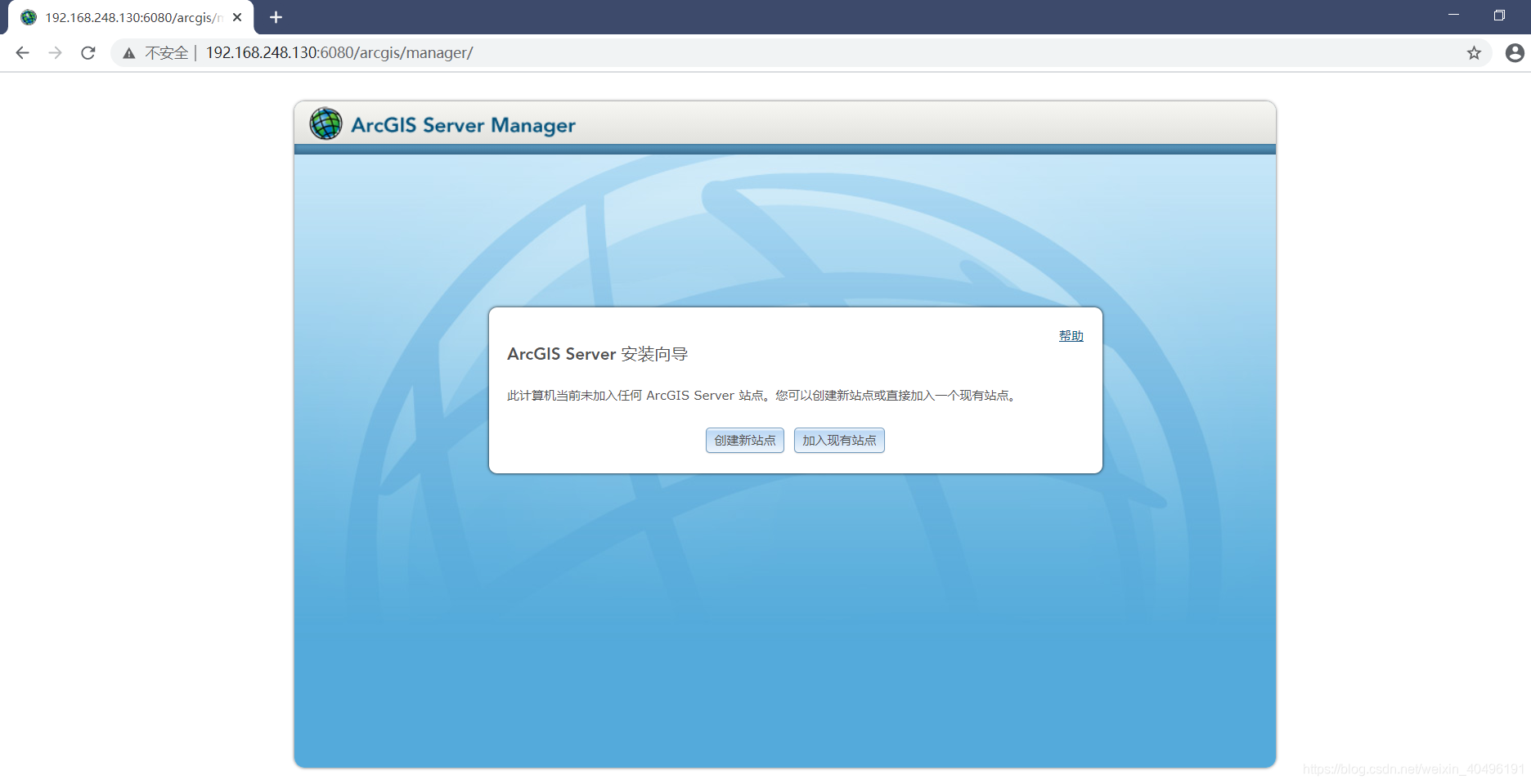Click the 加入现有站点 button
1531x784 pixels.
[x=839, y=440]
